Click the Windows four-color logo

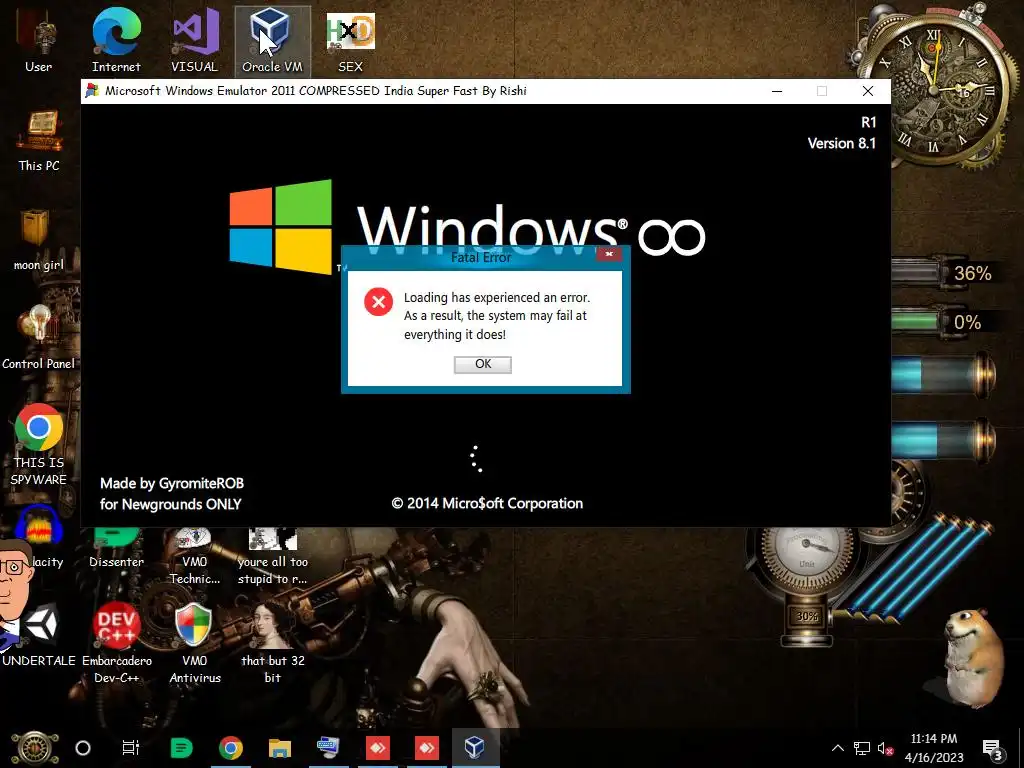pyautogui.click(x=281, y=226)
